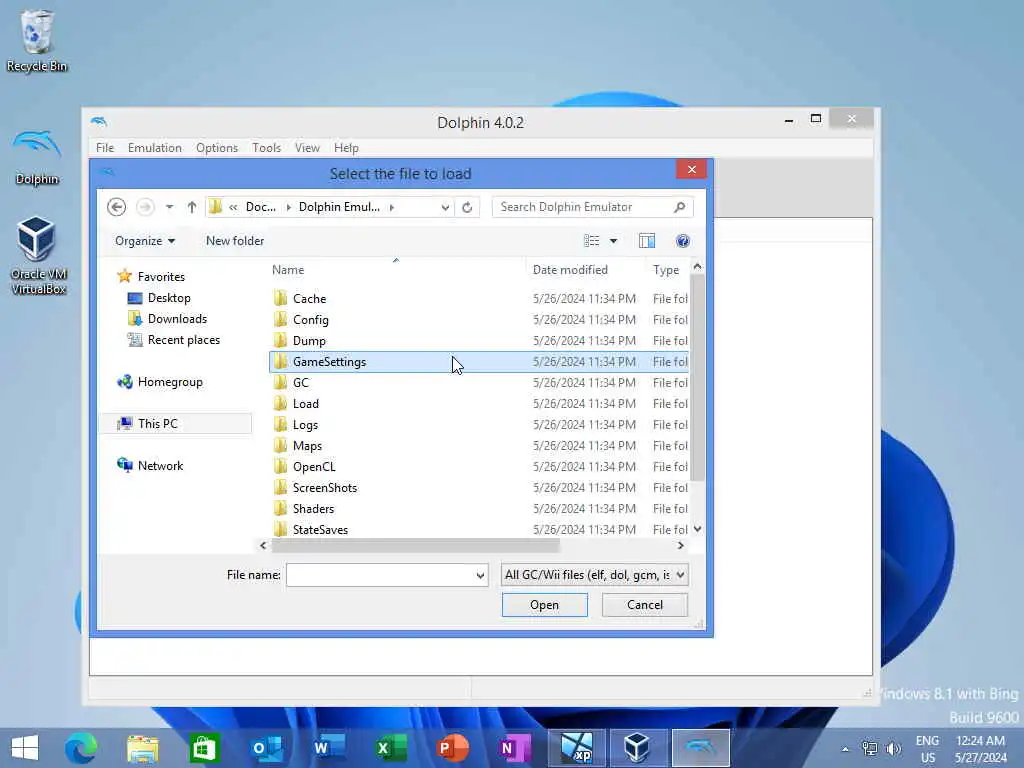Refresh the Dolphin Emulator folder listing

click(467, 207)
